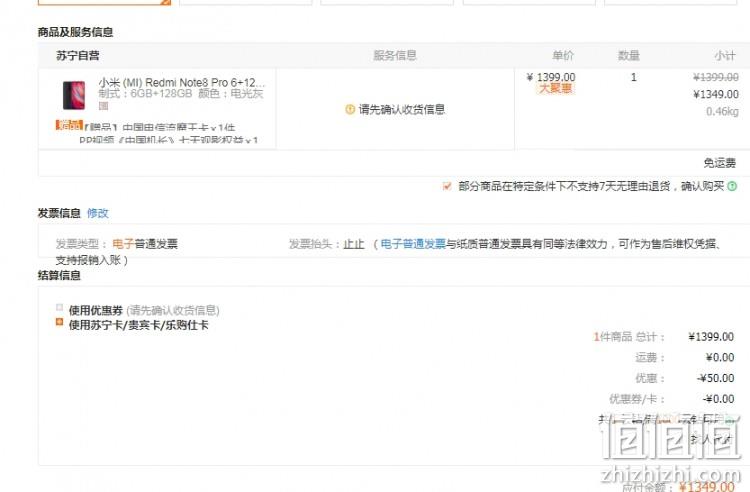This screenshot has width=750, height=492.
Task: Click the 电子普通发票 blue link
Action: click(x=413, y=244)
